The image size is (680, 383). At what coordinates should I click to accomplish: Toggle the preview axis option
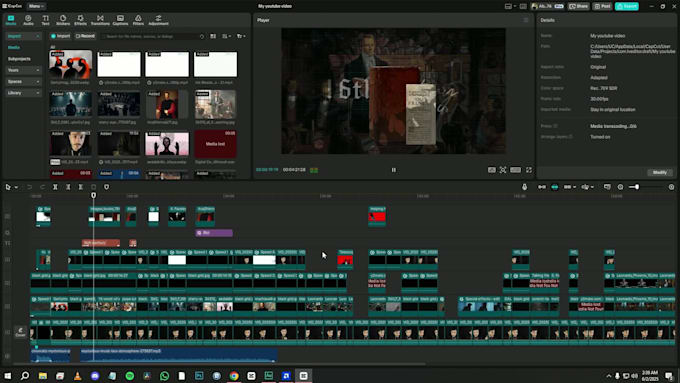pos(585,187)
